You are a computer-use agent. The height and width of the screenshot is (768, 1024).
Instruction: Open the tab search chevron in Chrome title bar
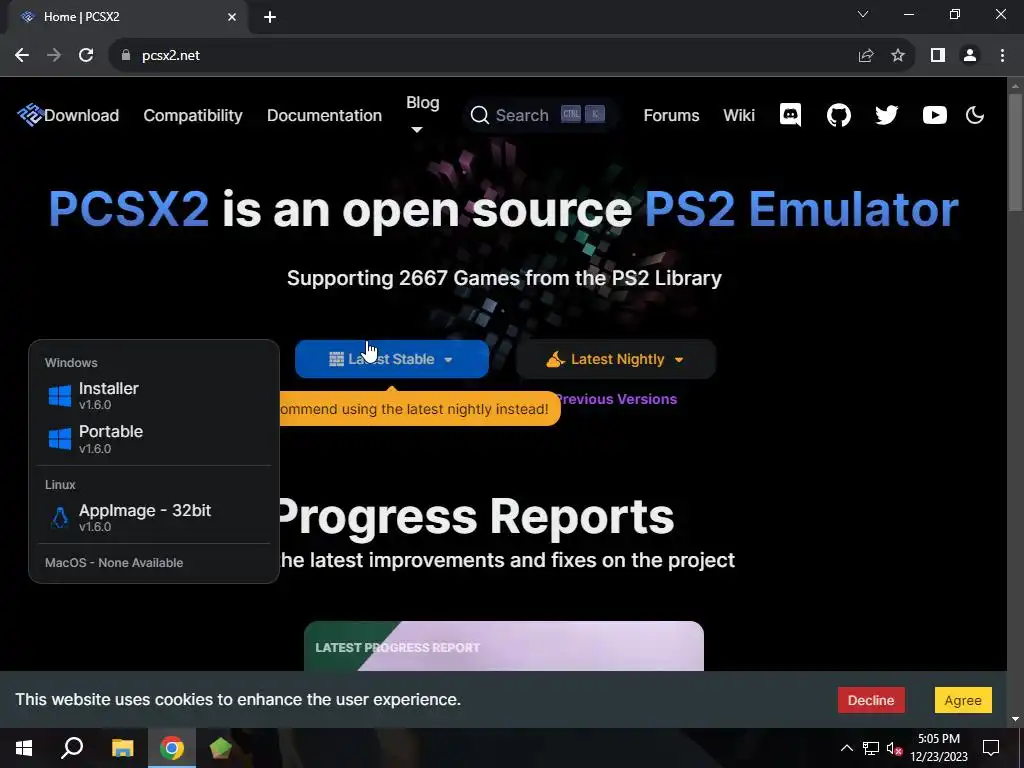coord(863,14)
